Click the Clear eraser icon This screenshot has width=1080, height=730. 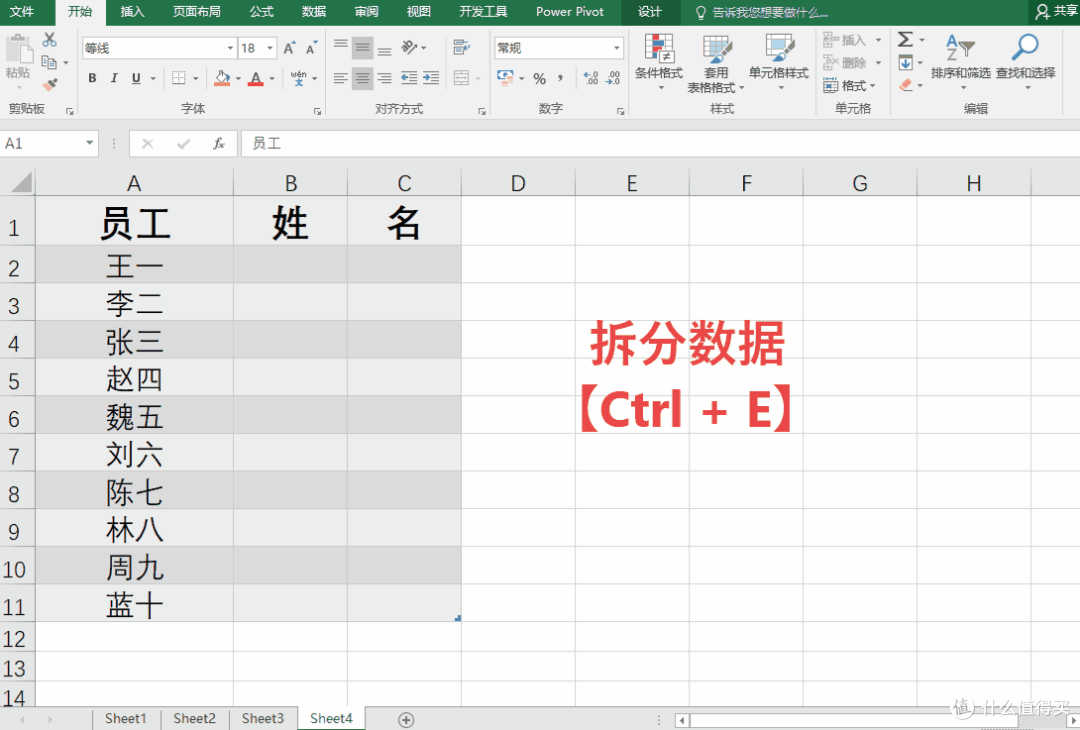[x=906, y=85]
